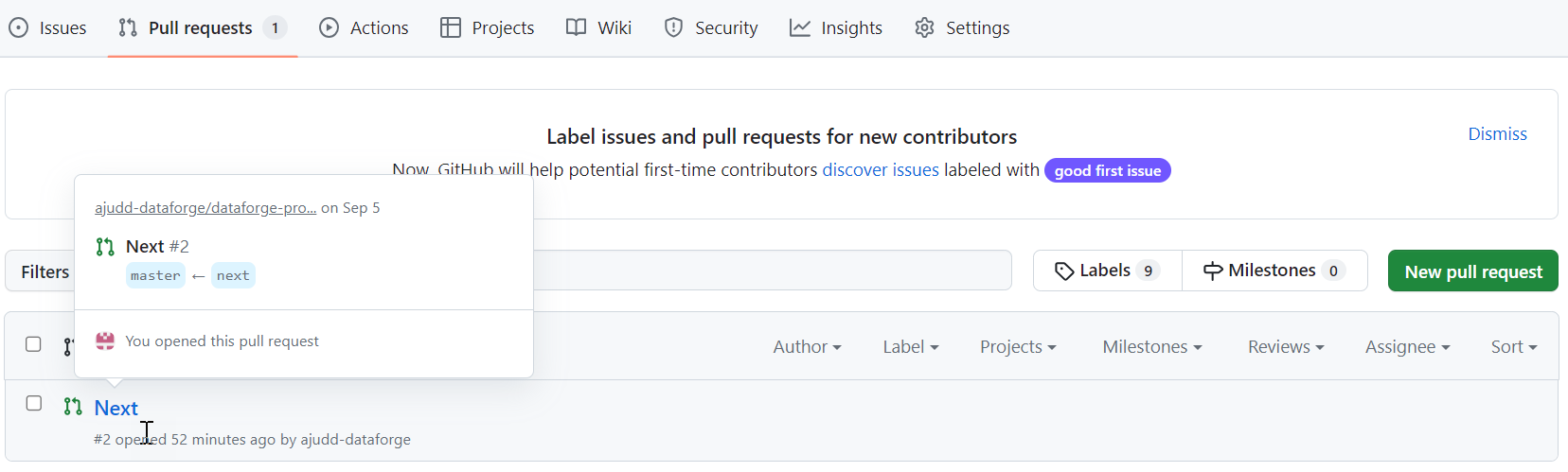Image resolution: width=1568 pixels, height=472 pixels.
Task: Click the Issues circle icon
Action: pos(18,28)
